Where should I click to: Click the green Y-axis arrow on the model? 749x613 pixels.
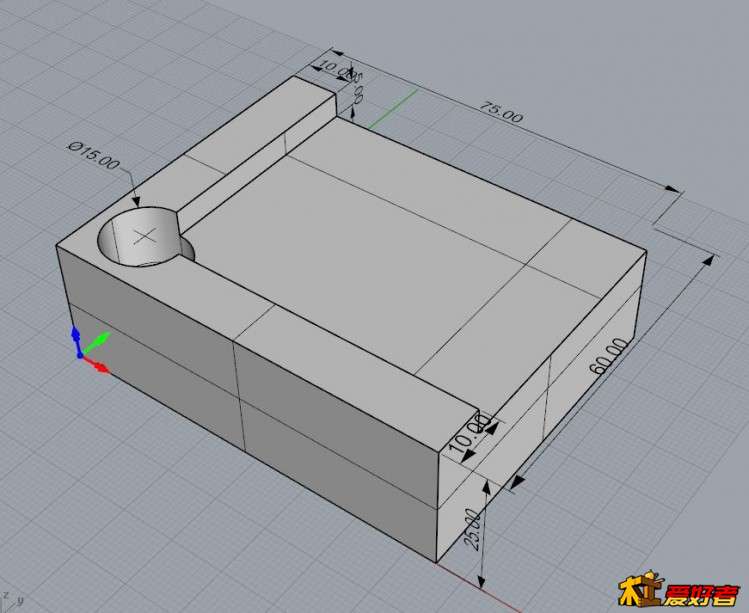96,342
